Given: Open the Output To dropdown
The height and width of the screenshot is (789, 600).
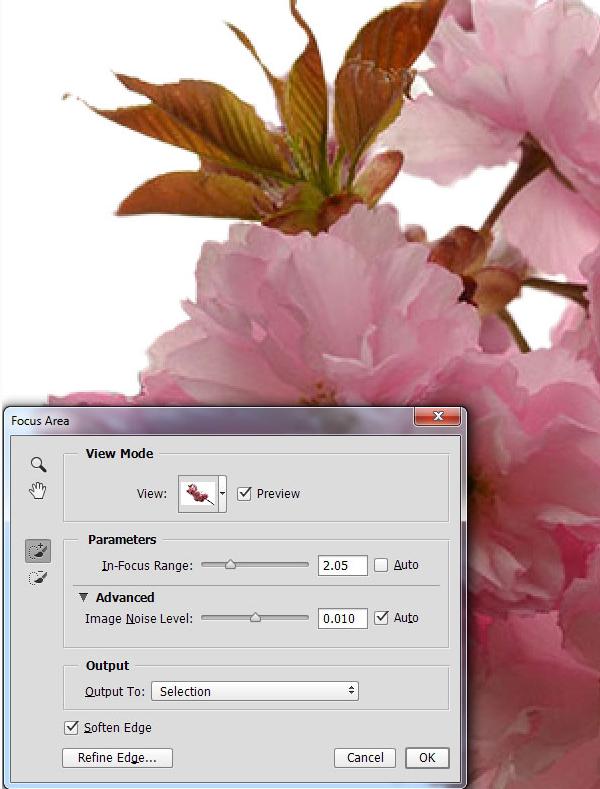Looking at the screenshot, I should click(x=255, y=691).
